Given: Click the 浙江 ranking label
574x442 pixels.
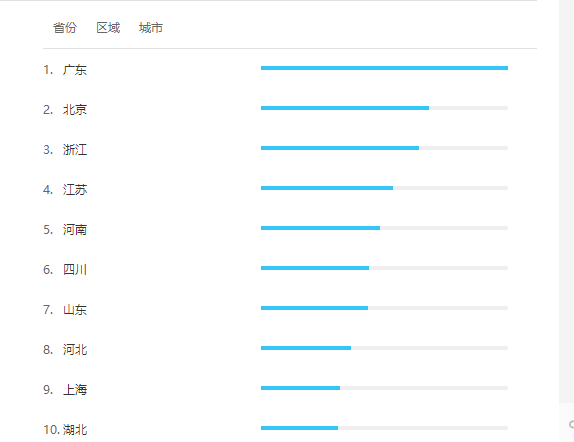Looking at the screenshot, I should pyautogui.click(x=75, y=149).
